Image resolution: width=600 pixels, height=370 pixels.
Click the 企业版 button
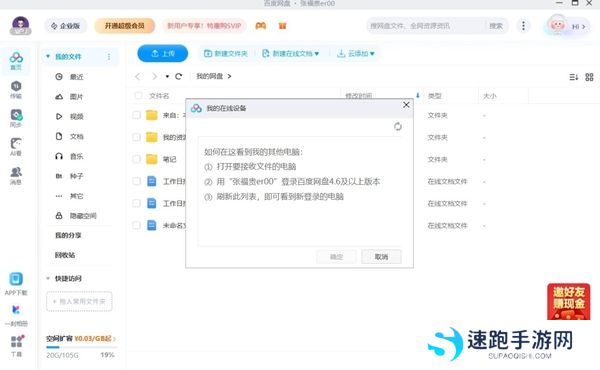coord(66,26)
